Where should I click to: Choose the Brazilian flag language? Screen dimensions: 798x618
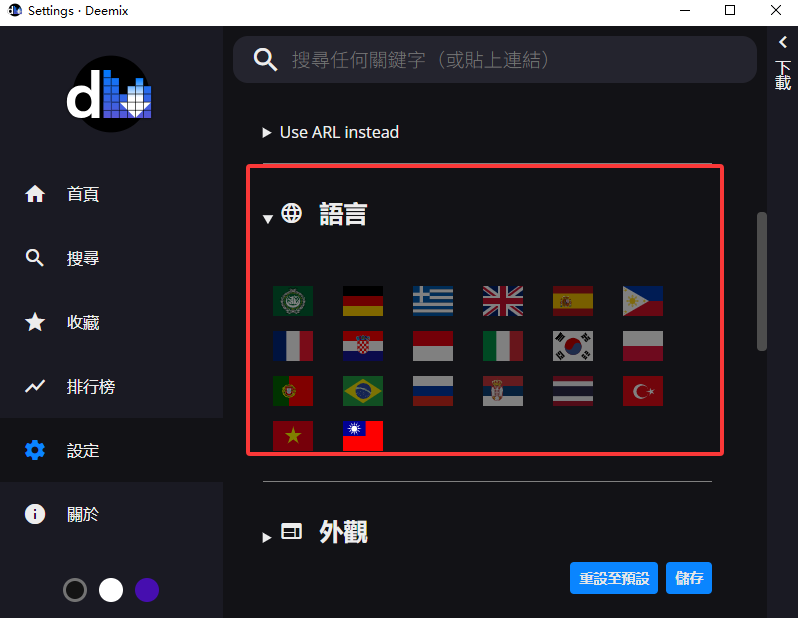click(x=363, y=390)
